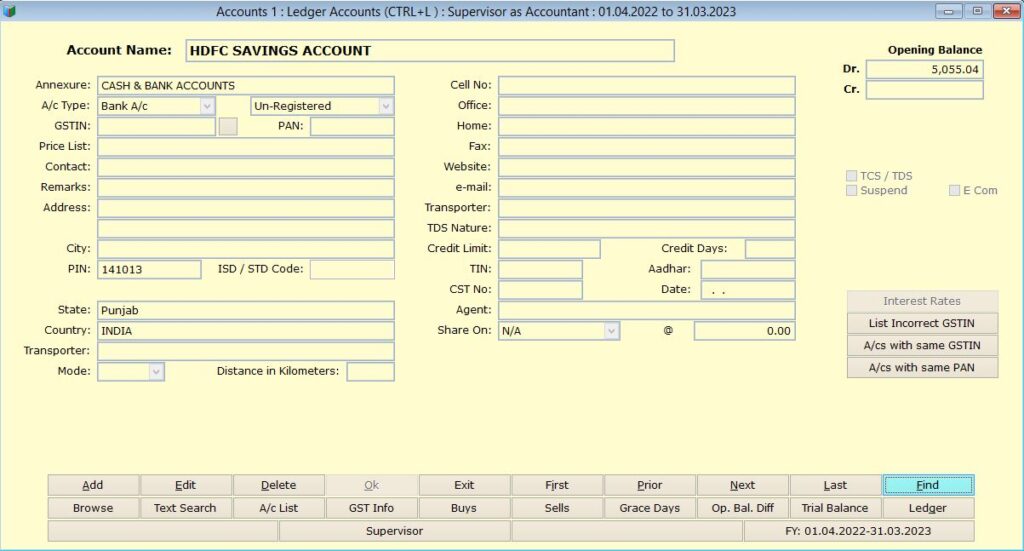1024x551 pixels.
Task: Click the Website field
Action: 647,167
